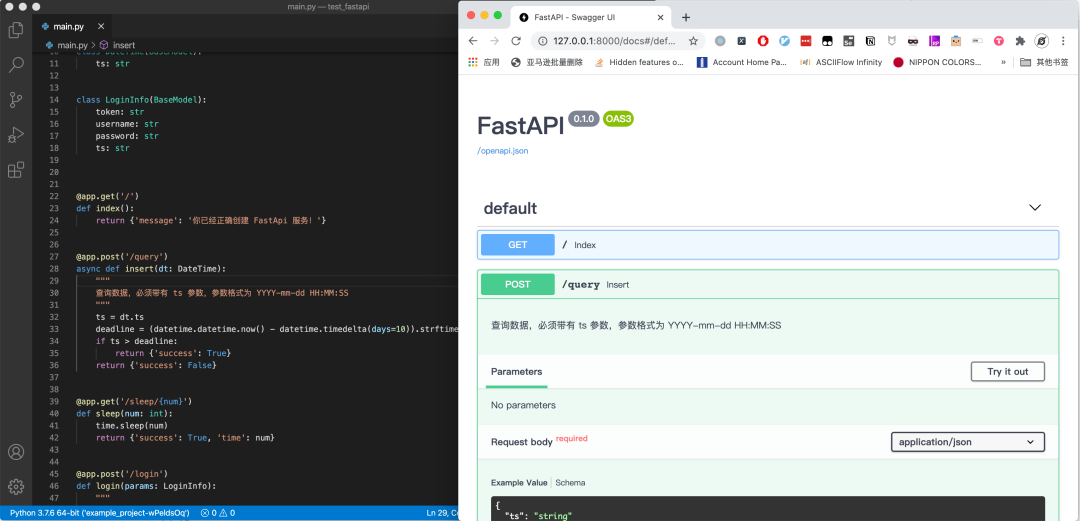Go back in the Chrome browser
Viewport: 1080px width, 521px height.
(x=472, y=41)
